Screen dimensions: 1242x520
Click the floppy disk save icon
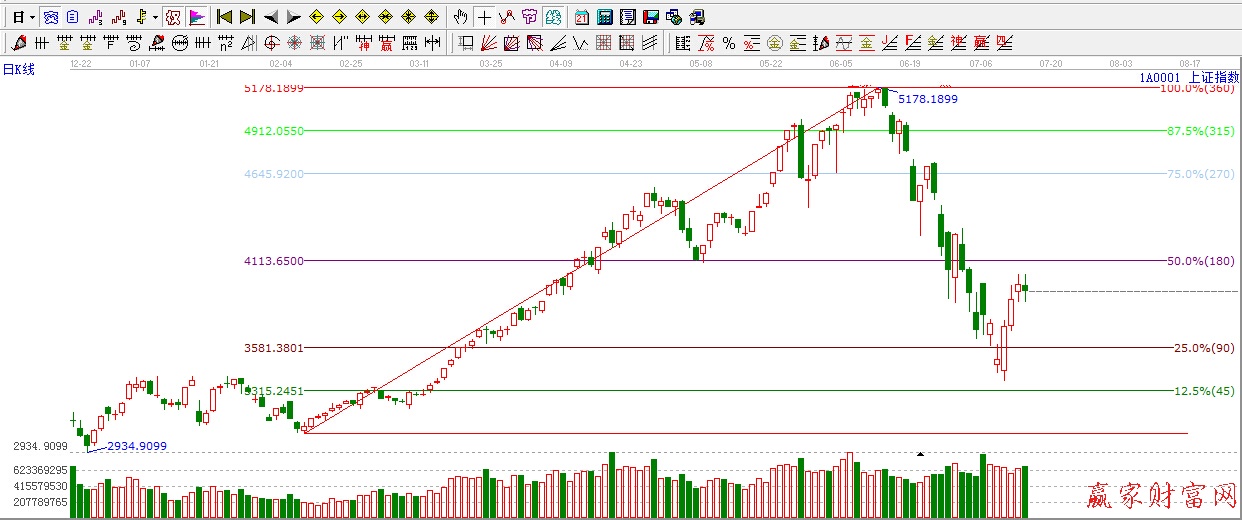coord(650,17)
